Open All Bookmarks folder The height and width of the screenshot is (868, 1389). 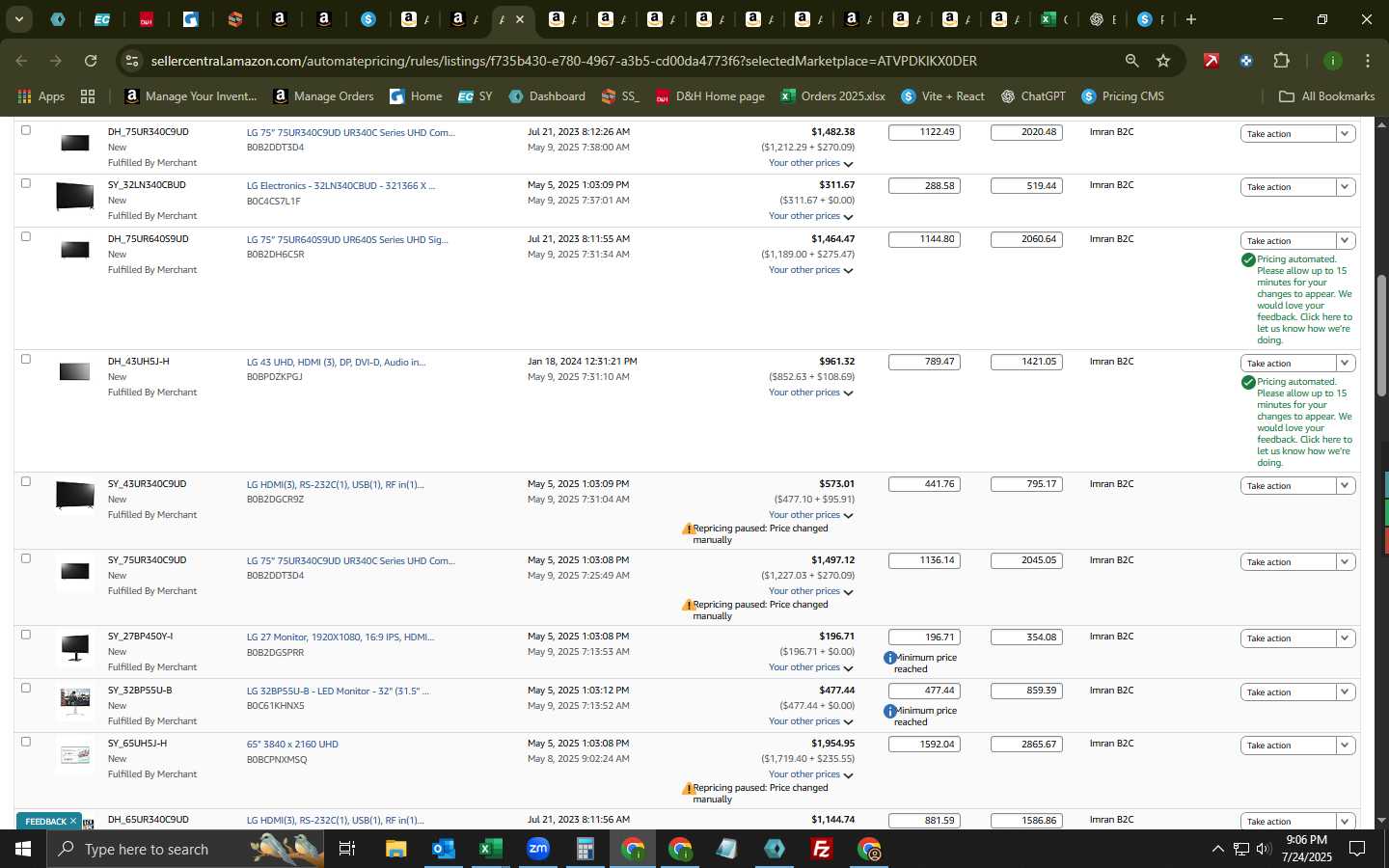tap(1326, 96)
